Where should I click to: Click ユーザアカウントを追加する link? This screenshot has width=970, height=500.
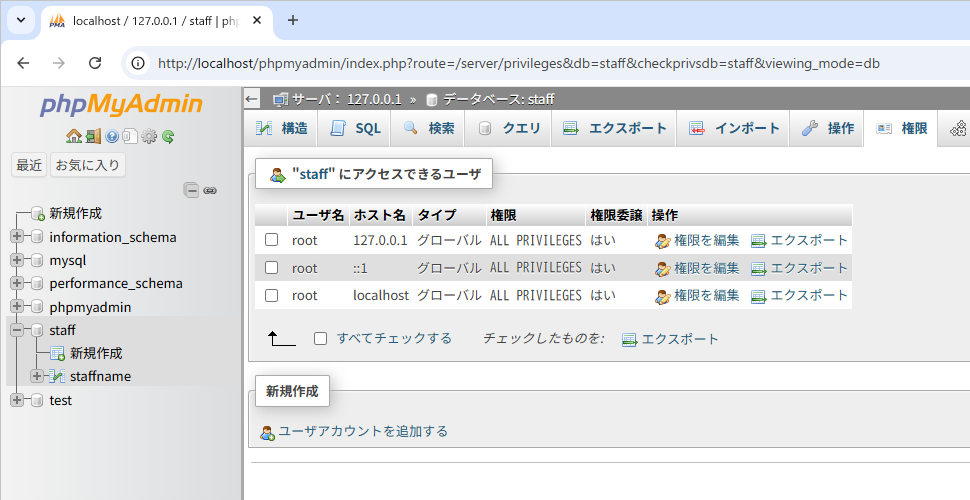click(x=363, y=431)
